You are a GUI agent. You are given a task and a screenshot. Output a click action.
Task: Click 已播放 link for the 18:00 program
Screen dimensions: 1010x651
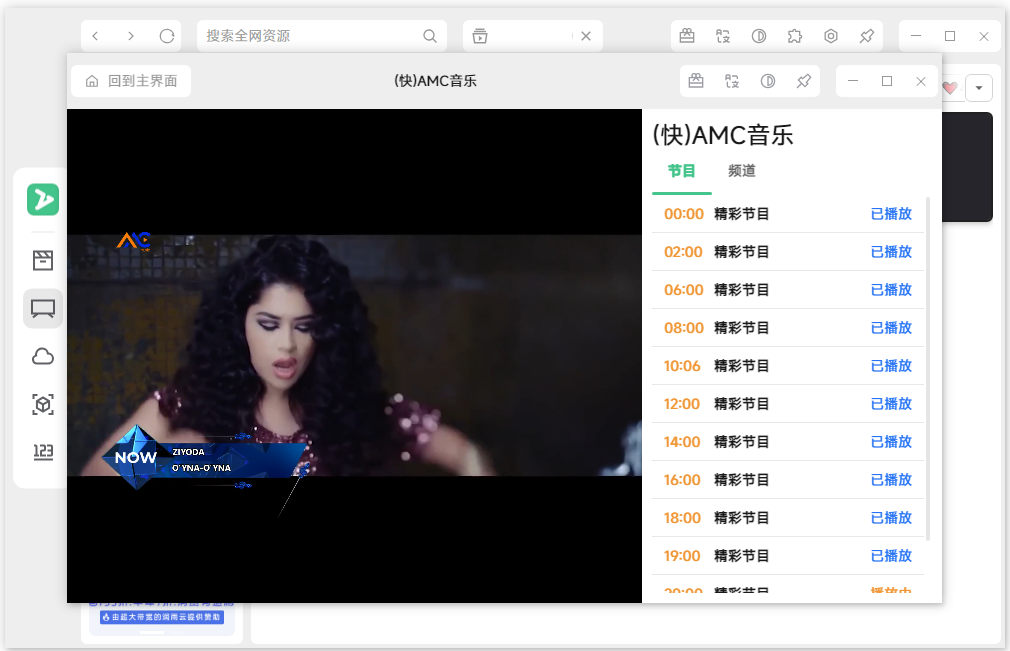click(x=891, y=518)
